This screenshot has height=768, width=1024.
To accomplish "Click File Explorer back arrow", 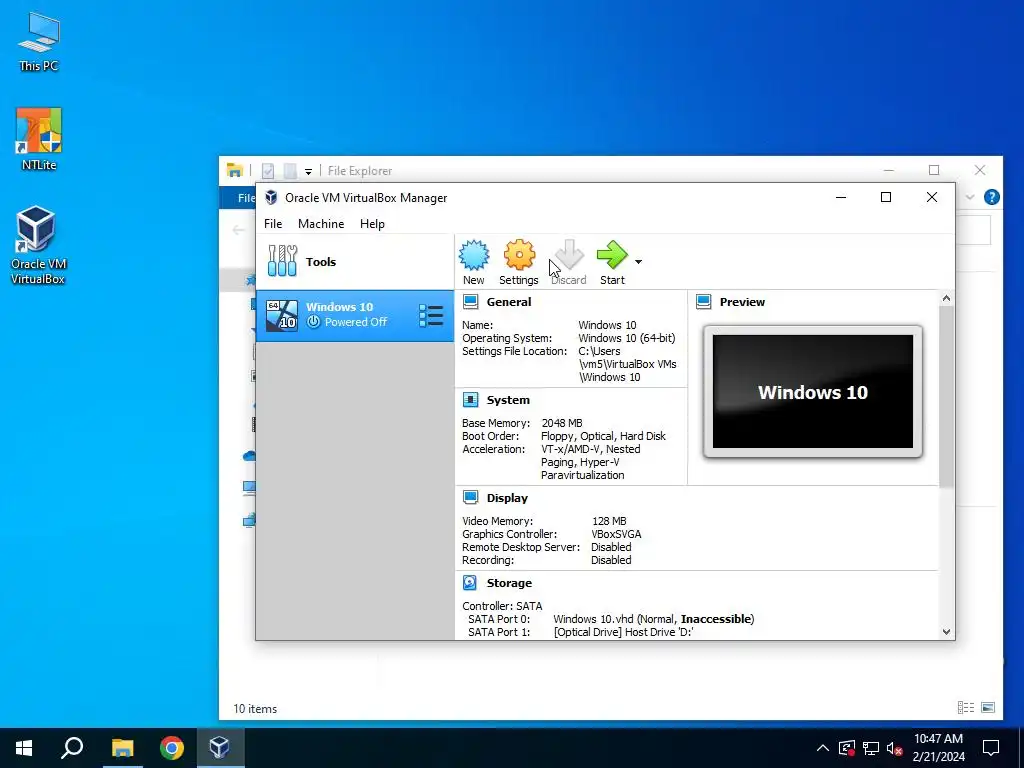I will click(238, 230).
